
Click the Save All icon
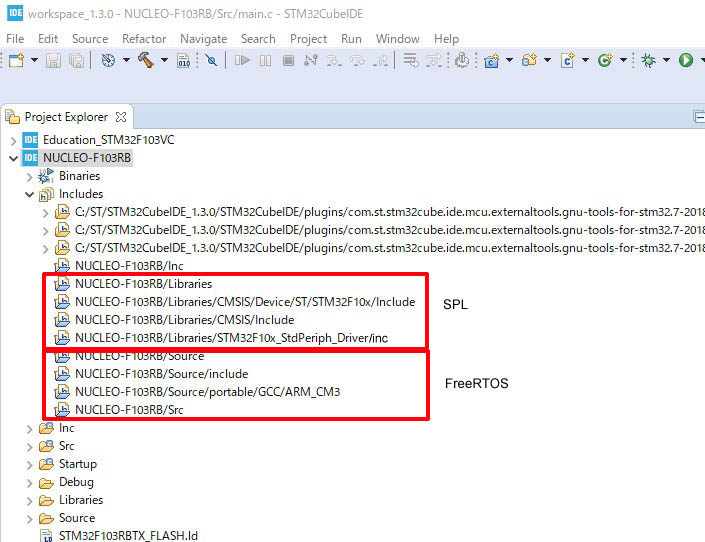point(76,60)
